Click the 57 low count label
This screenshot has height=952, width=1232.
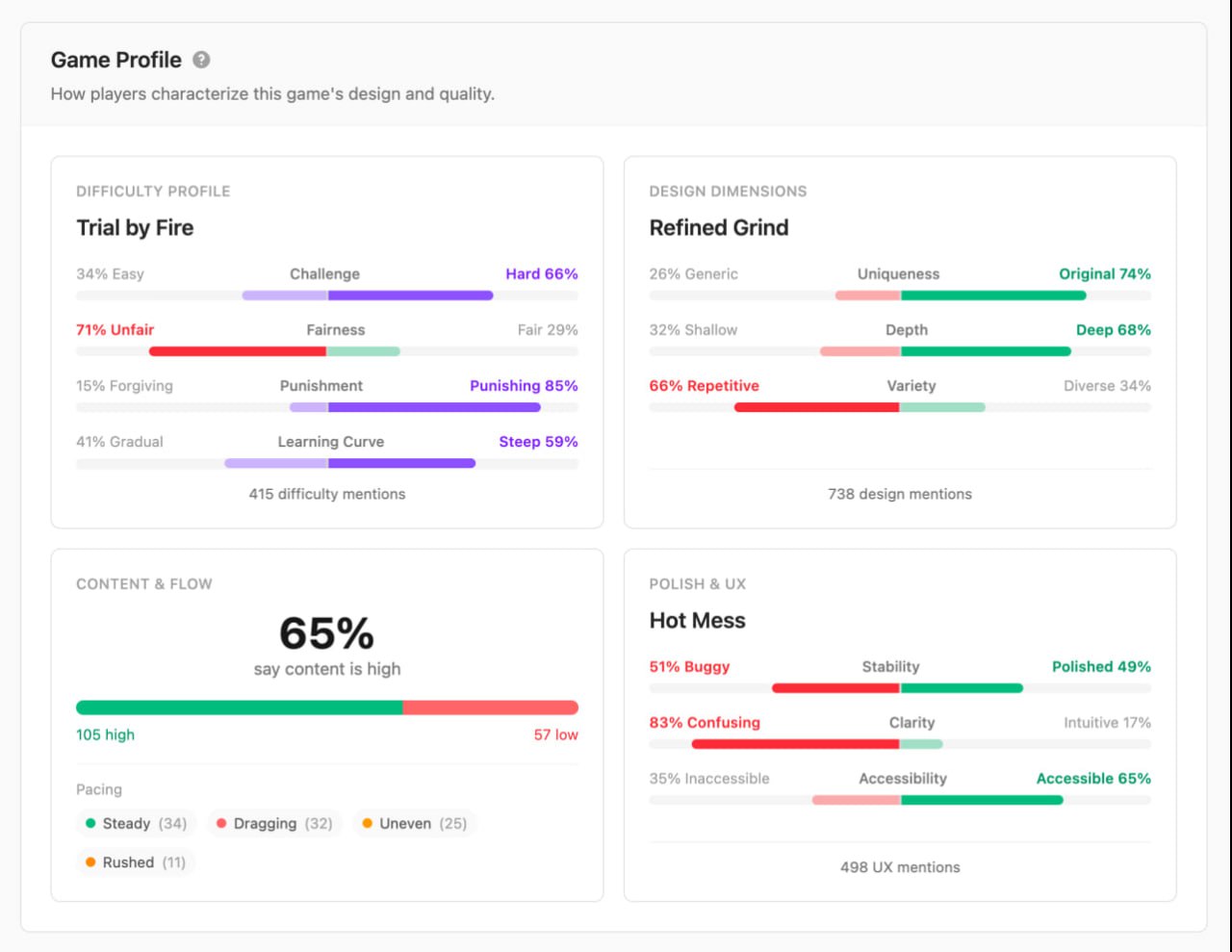pyautogui.click(x=555, y=734)
